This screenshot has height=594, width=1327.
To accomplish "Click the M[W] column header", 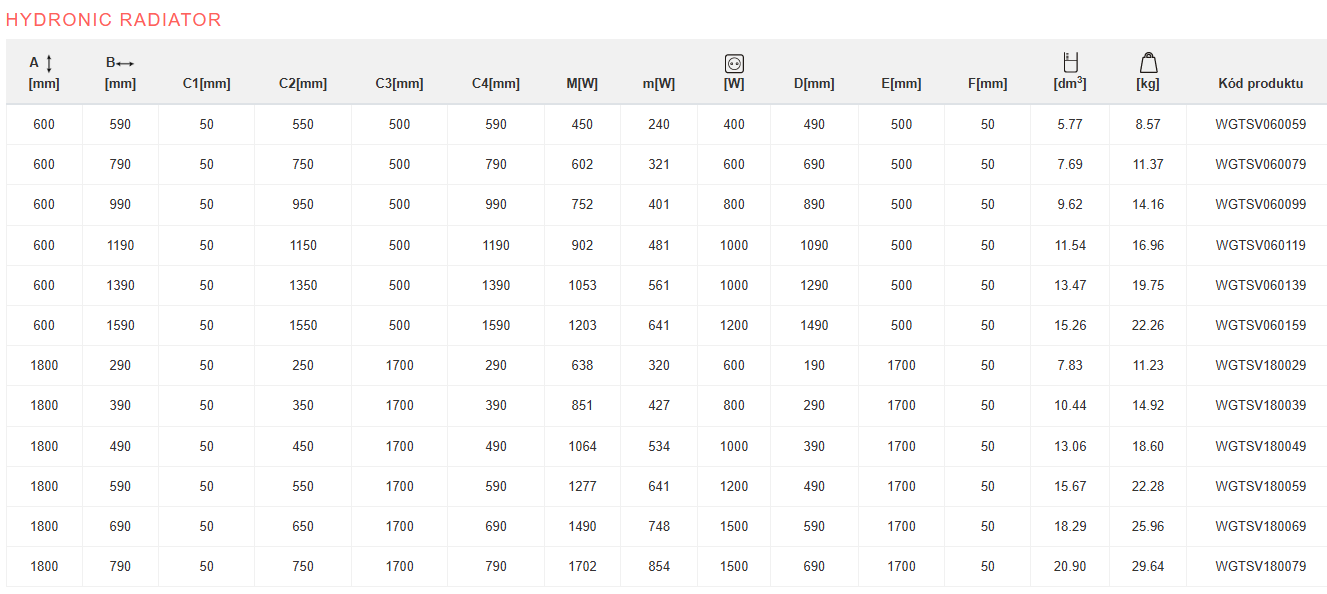I will click(x=582, y=84).
